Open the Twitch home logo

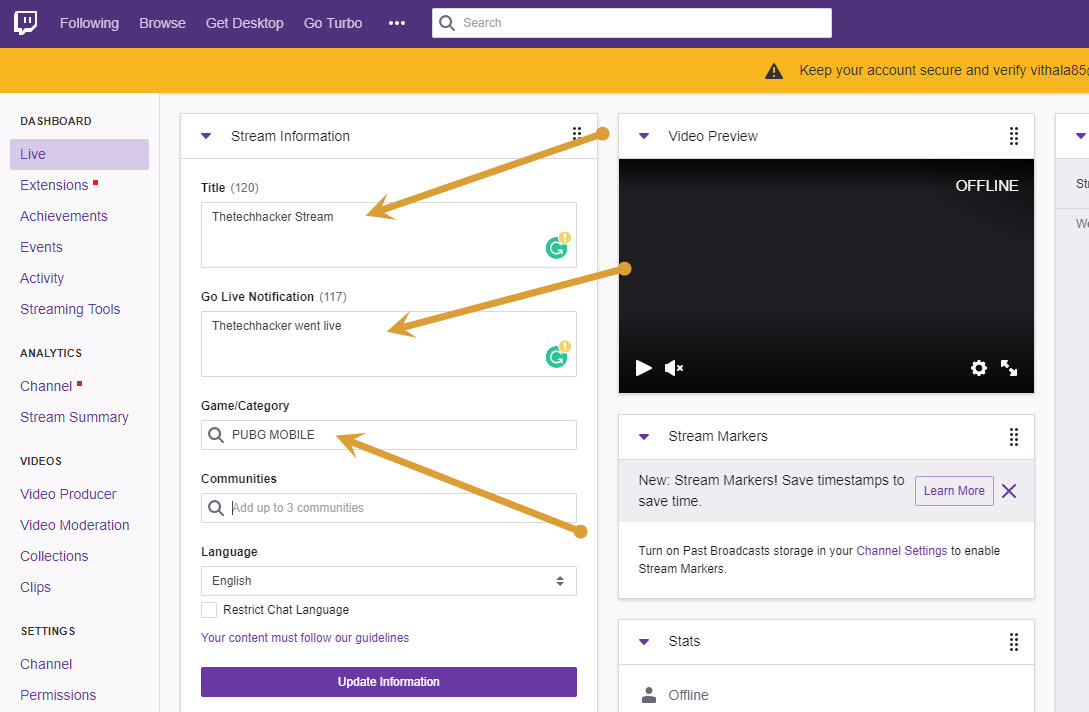pos(26,23)
